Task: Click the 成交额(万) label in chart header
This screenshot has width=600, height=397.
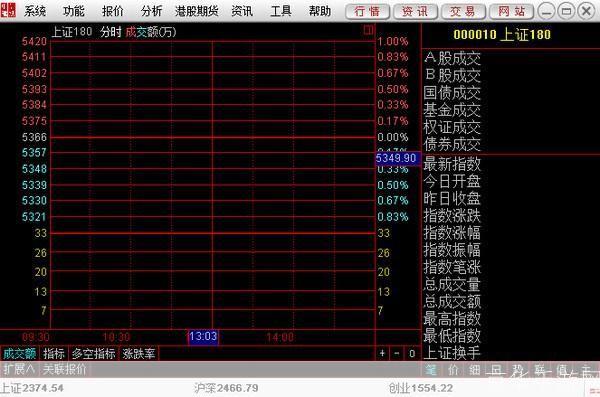Action: [151, 32]
